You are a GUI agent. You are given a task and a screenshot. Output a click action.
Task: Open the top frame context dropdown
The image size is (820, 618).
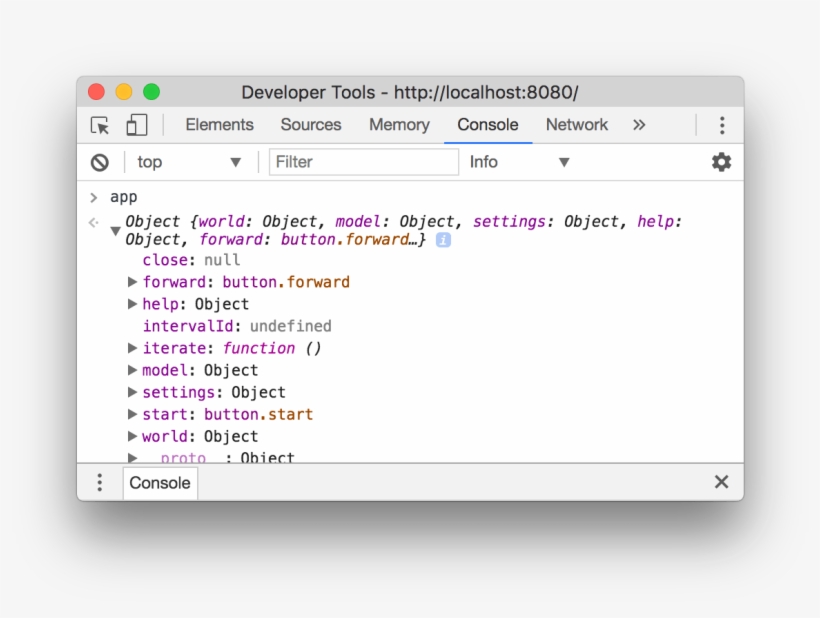(x=188, y=161)
